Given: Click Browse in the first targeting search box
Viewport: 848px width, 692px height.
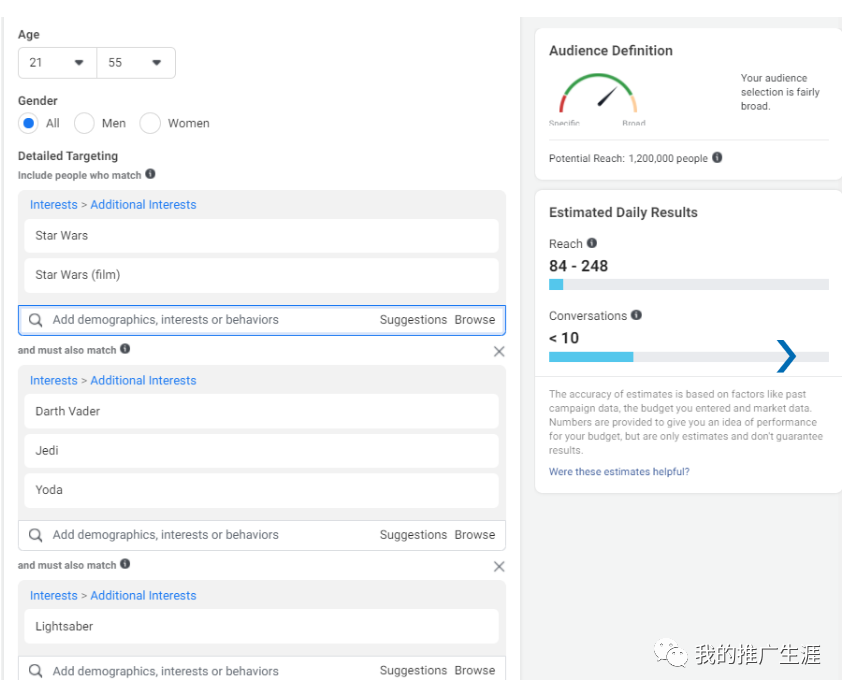Looking at the screenshot, I should coord(475,320).
